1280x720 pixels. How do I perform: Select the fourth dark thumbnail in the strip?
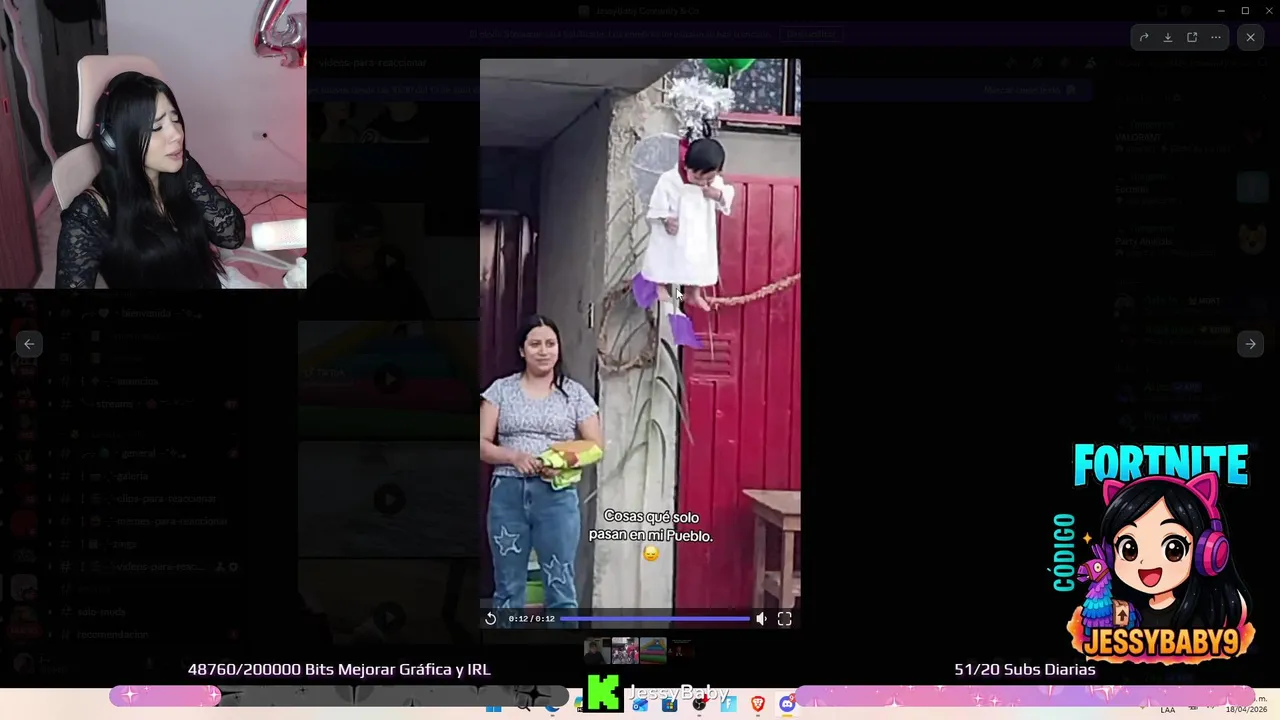[681, 651]
